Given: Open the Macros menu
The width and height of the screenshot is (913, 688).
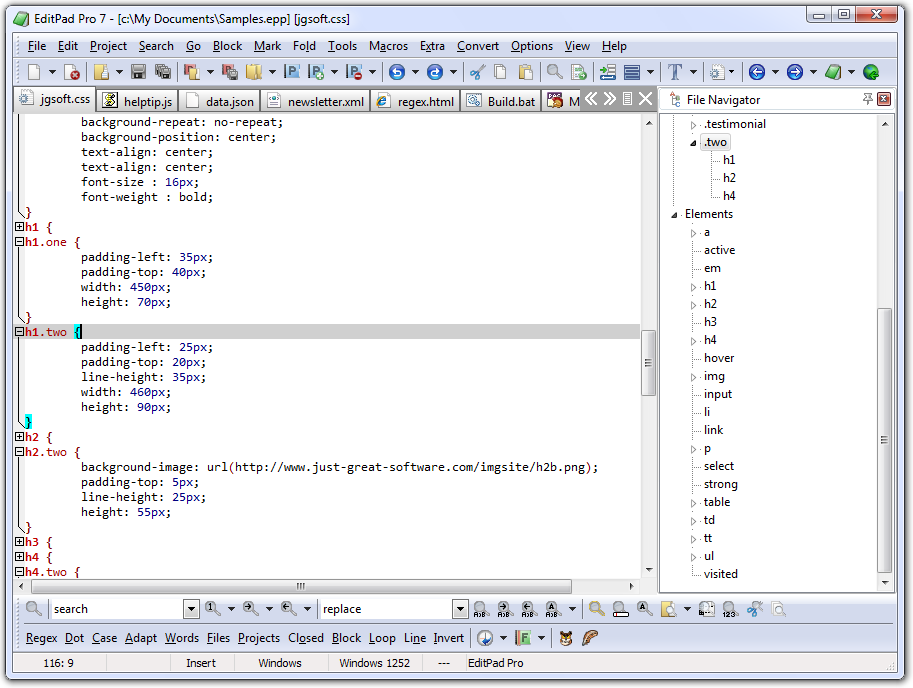Looking at the screenshot, I should pos(388,46).
